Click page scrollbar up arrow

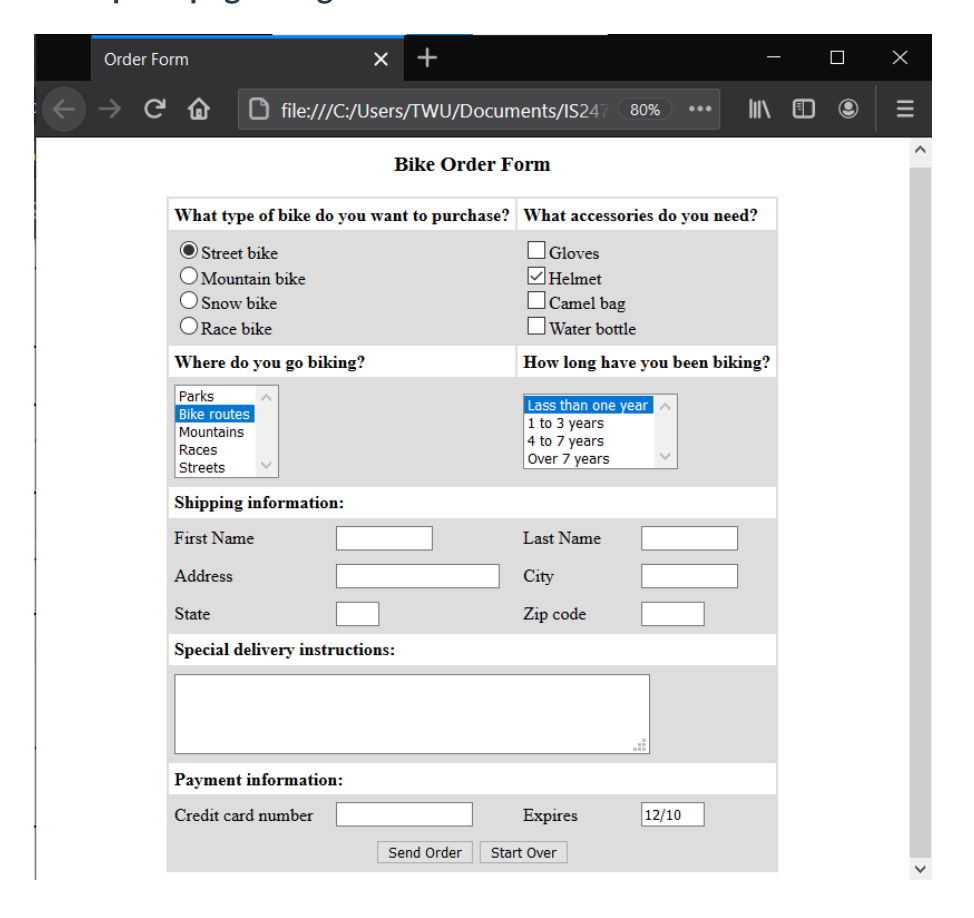click(x=921, y=150)
